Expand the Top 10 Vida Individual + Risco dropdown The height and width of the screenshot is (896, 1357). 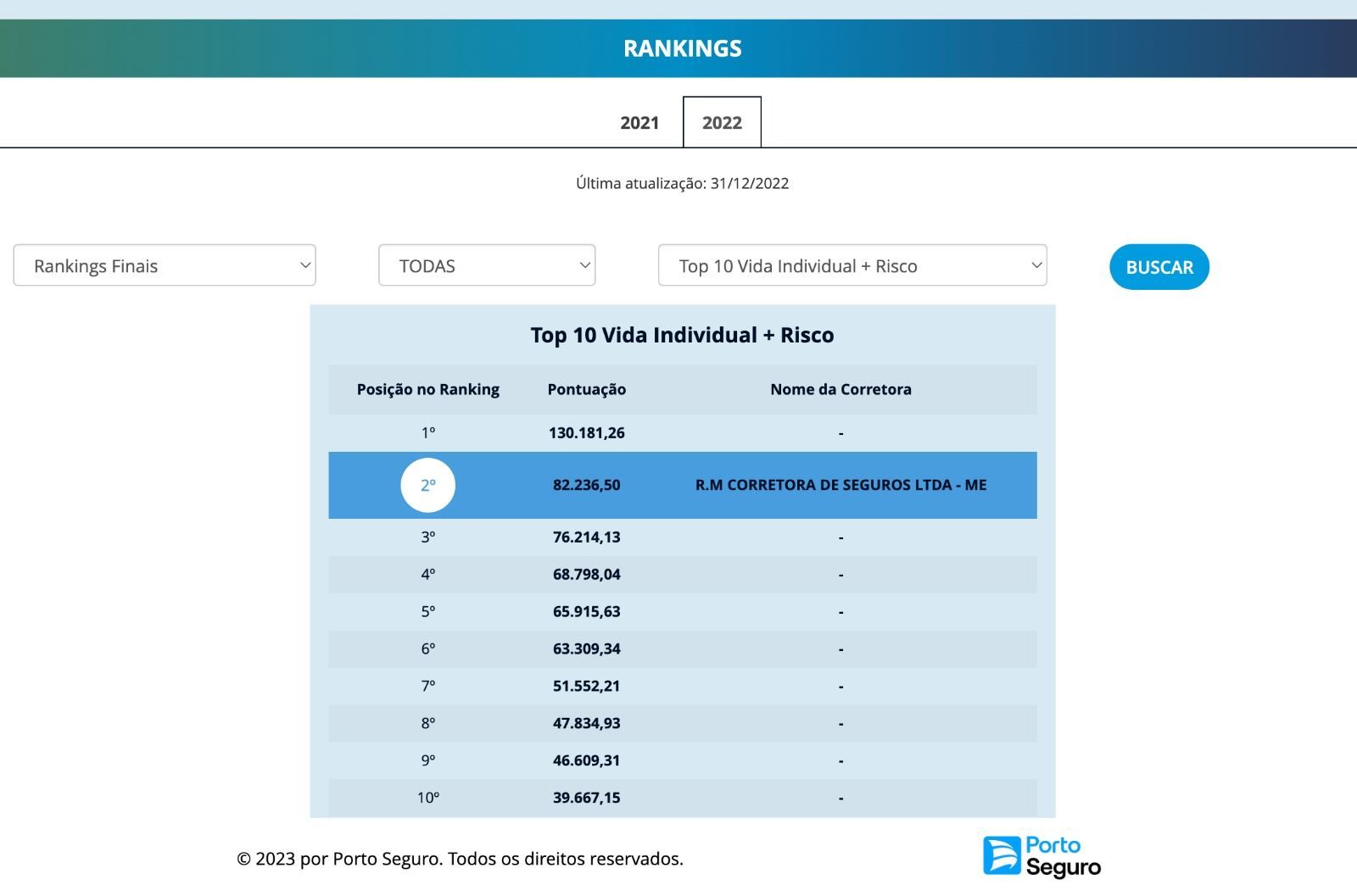852,265
